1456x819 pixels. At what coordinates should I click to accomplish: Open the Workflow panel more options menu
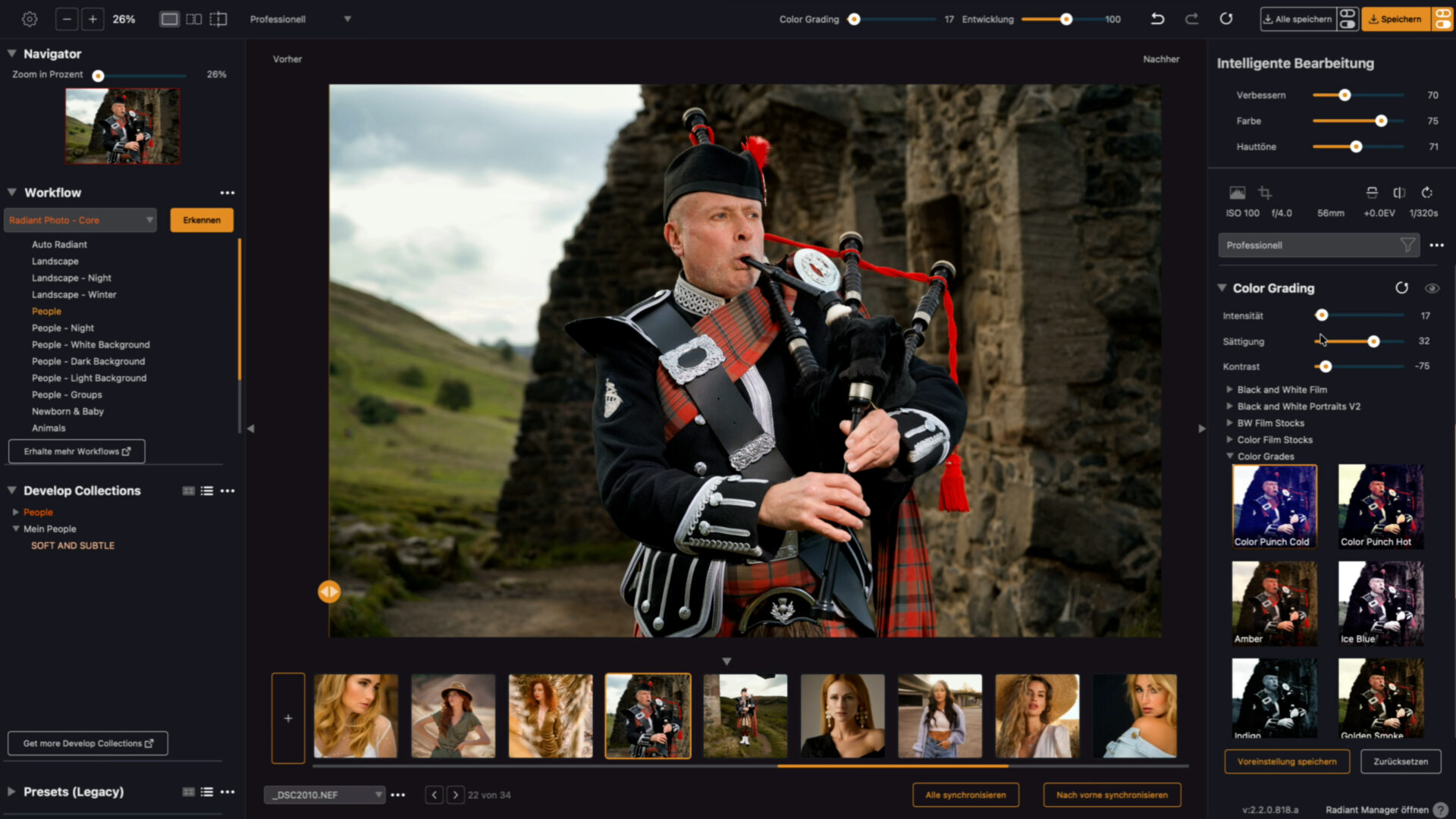227,193
